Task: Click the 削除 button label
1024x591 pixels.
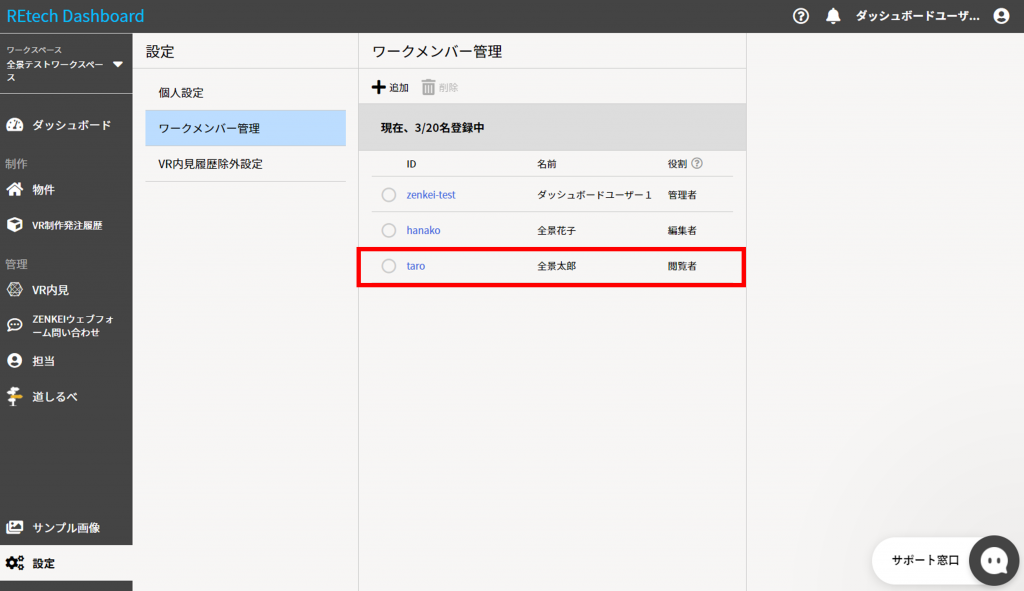Action: click(x=448, y=88)
